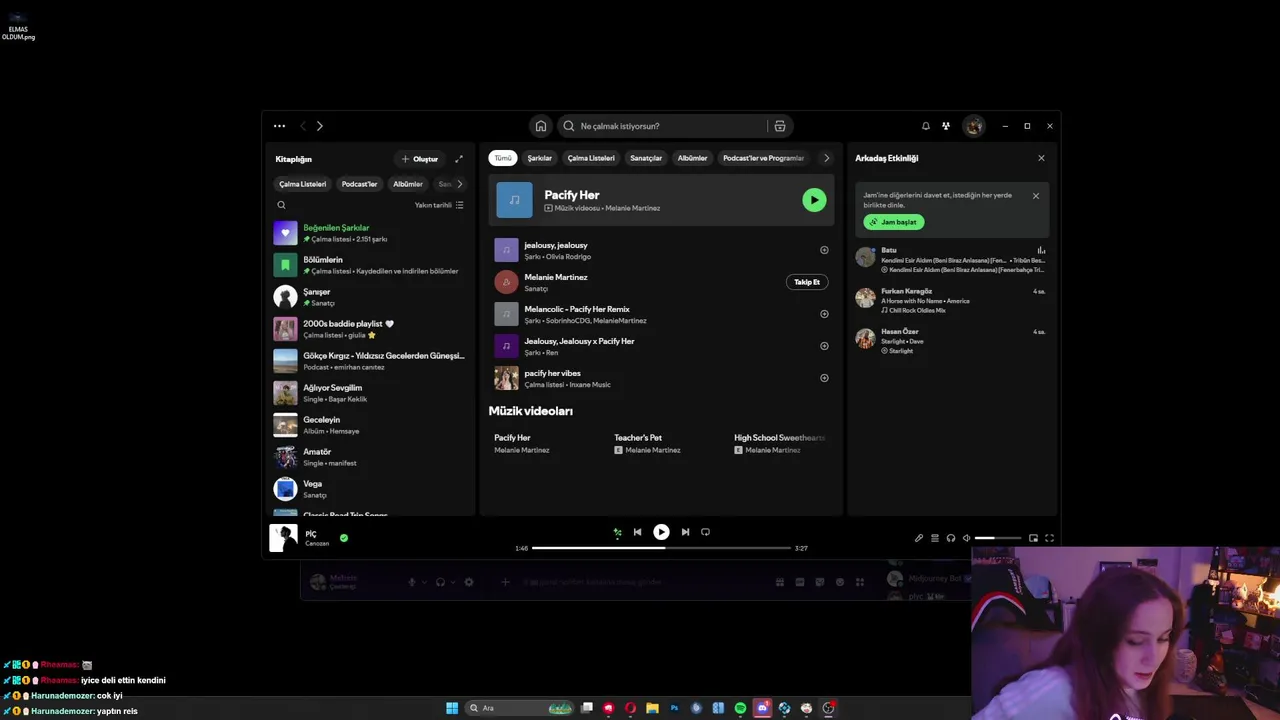Focus the Ne çalmak istiyorsun search field

click(661, 126)
